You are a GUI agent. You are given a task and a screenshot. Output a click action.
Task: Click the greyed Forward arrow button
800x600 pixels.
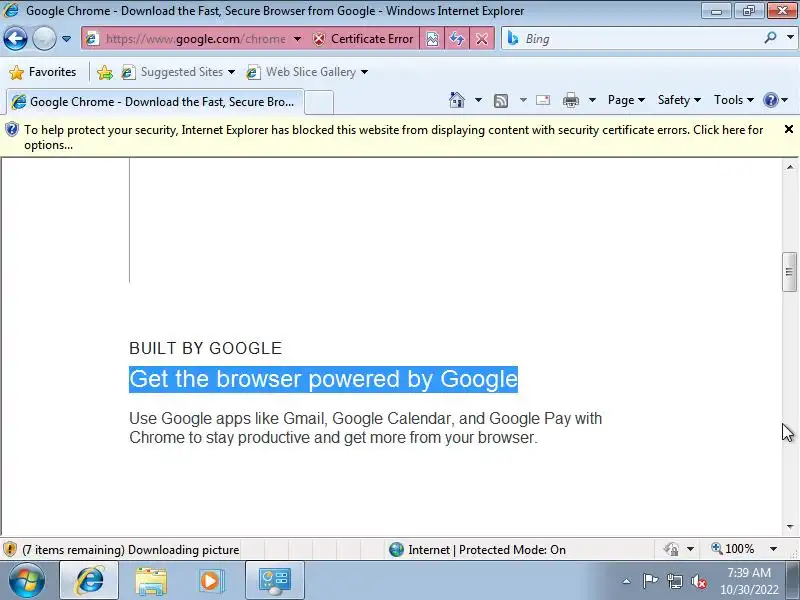pos(44,39)
